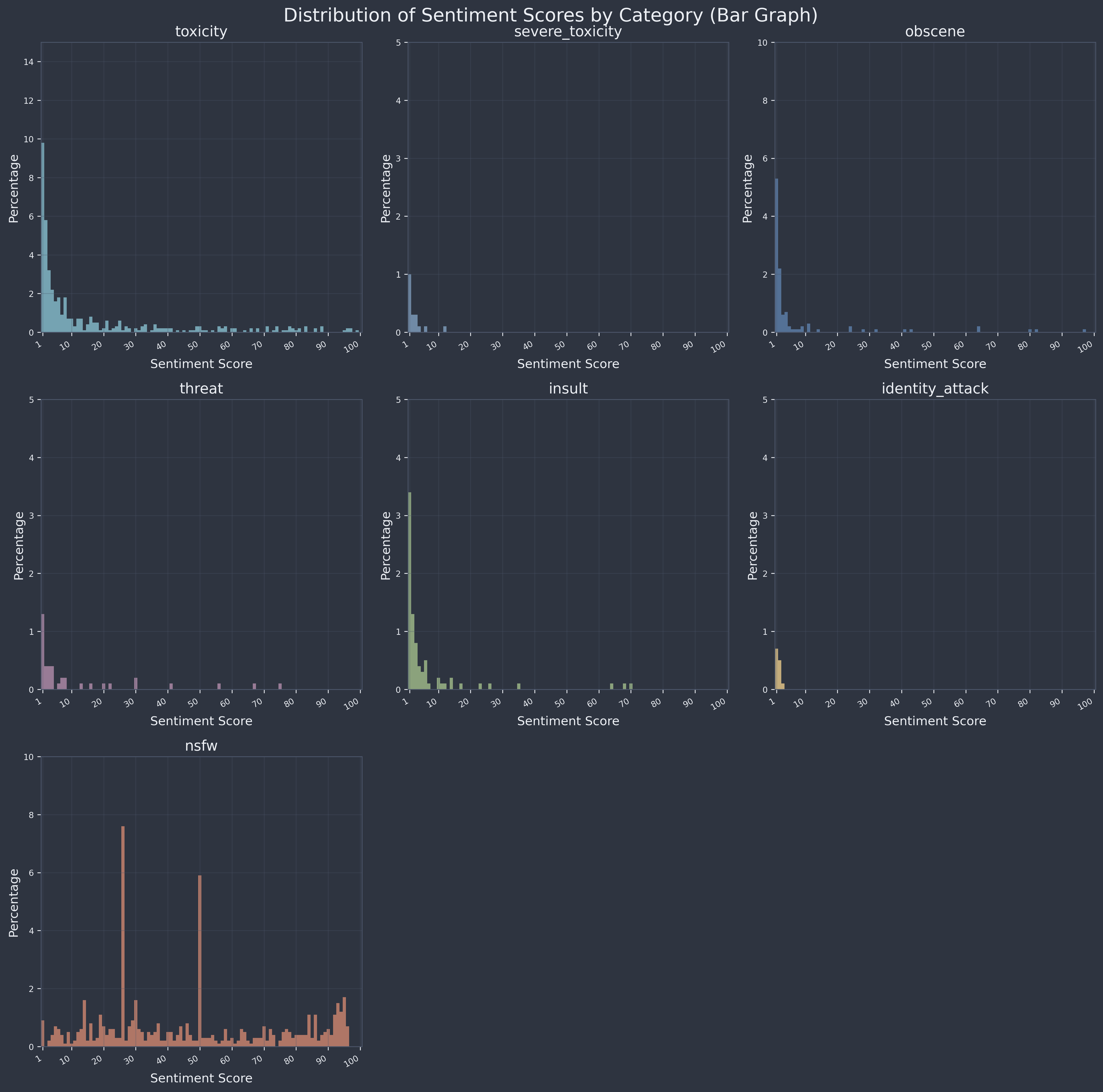This screenshot has width=1103, height=1092.
Task: Click the tallest bar in the nsfw chart
Action: pos(123,937)
